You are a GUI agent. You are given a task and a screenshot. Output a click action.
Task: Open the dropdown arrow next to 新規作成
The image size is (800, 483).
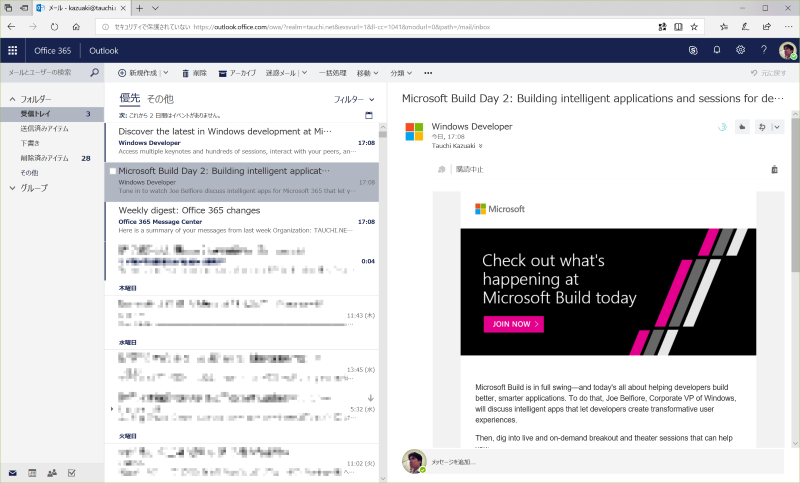point(166,73)
